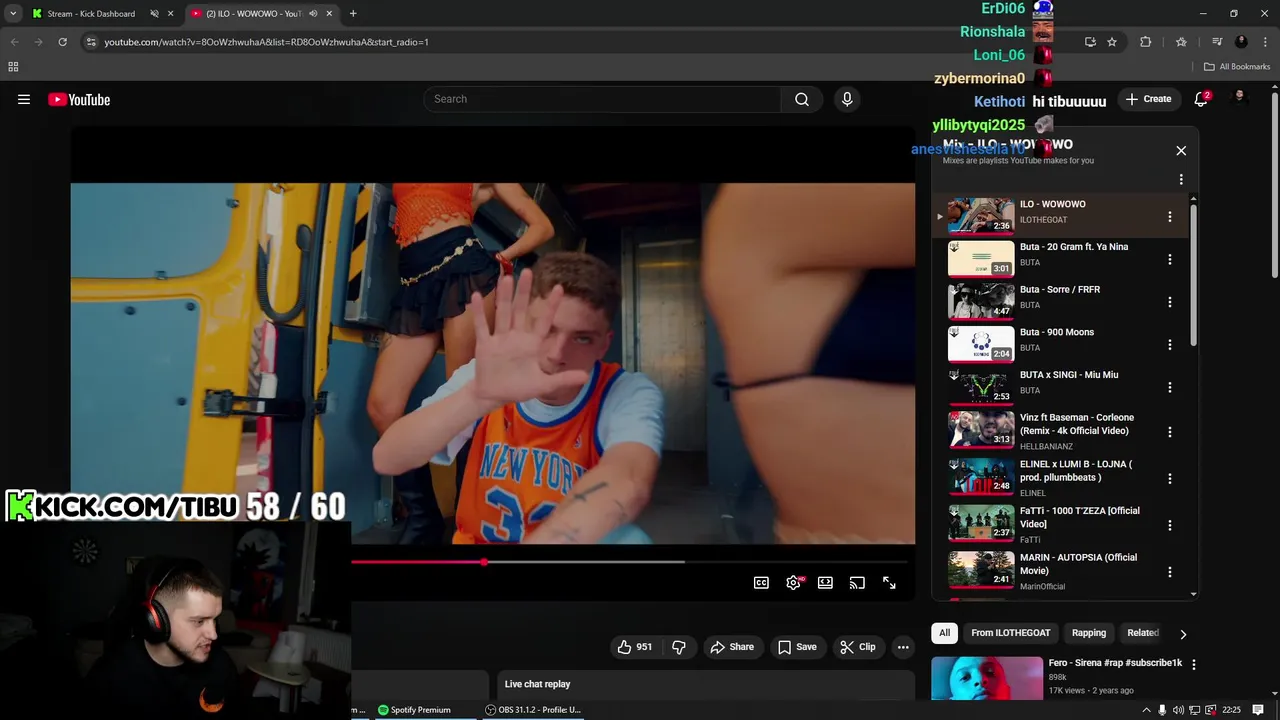Select the Related filter chip
Viewport: 1280px width, 720px height.
(1143, 633)
